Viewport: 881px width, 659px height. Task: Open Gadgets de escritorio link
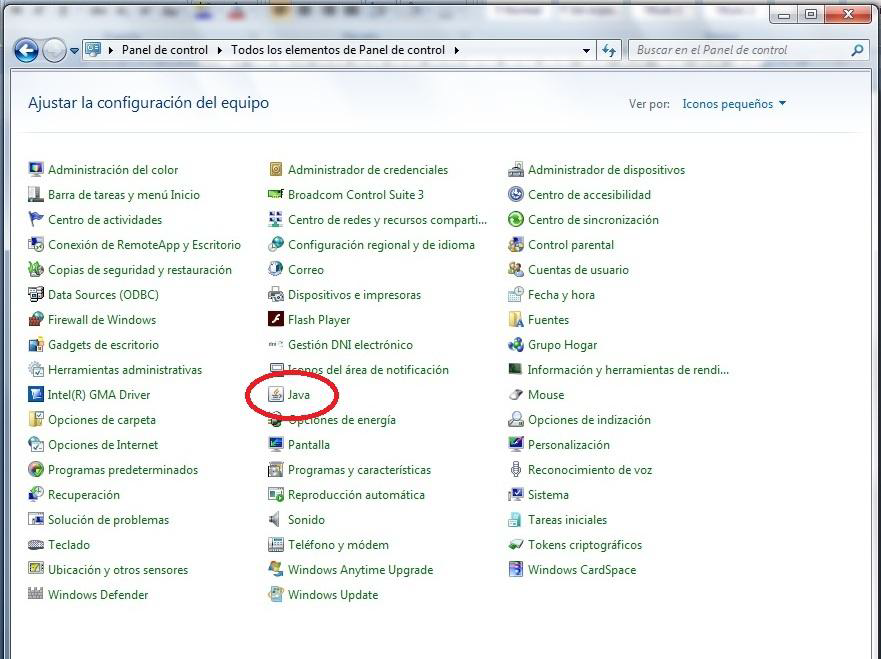103,344
